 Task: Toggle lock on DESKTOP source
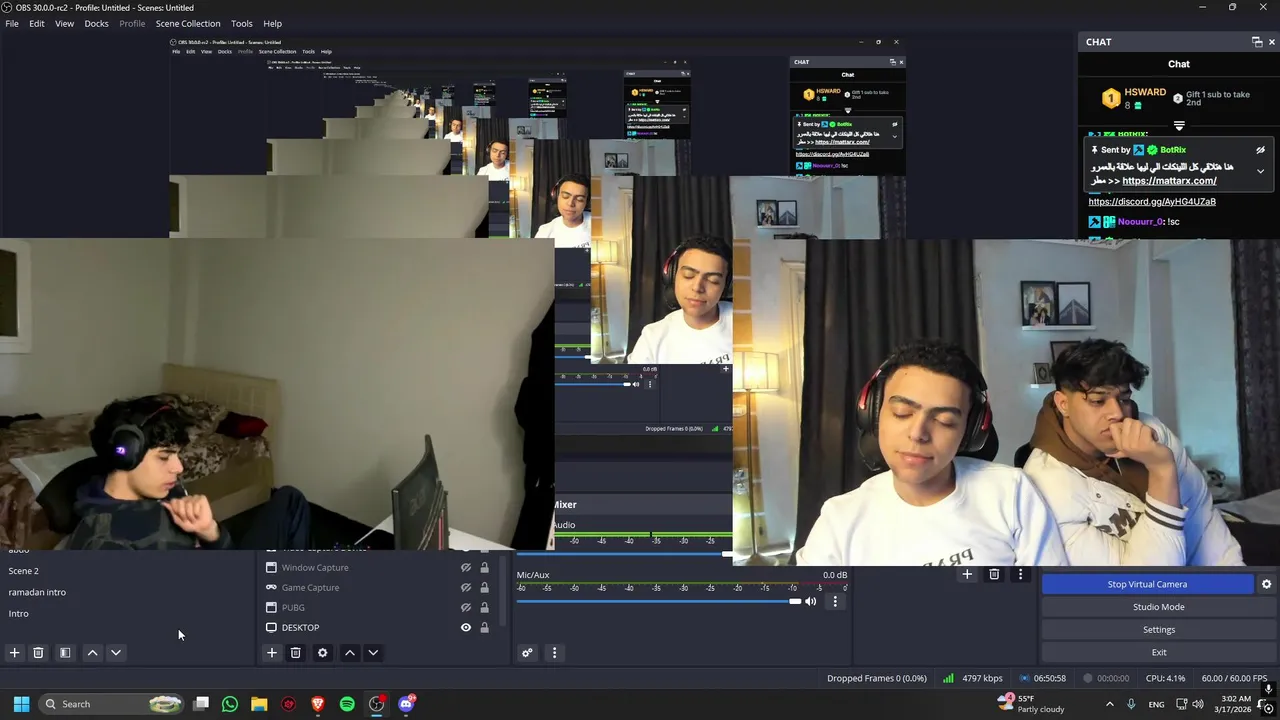tap(484, 627)
